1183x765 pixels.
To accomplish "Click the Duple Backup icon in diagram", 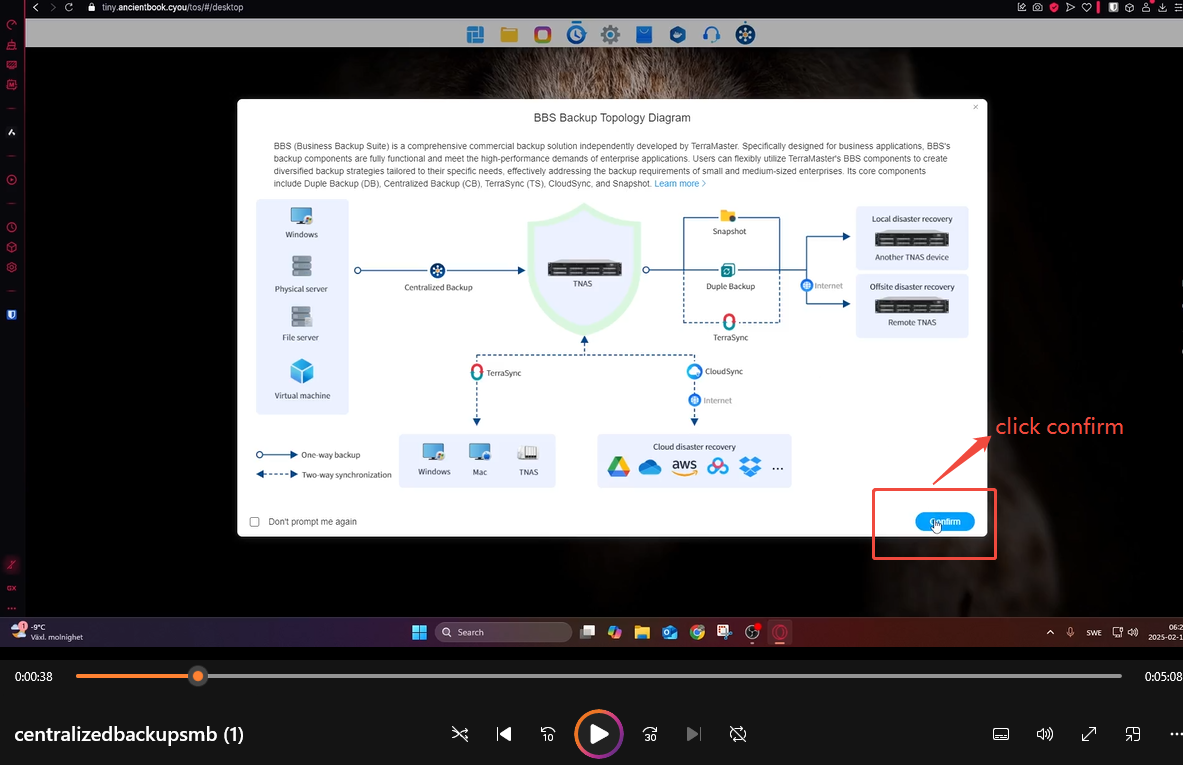I will tap(728, 270).
